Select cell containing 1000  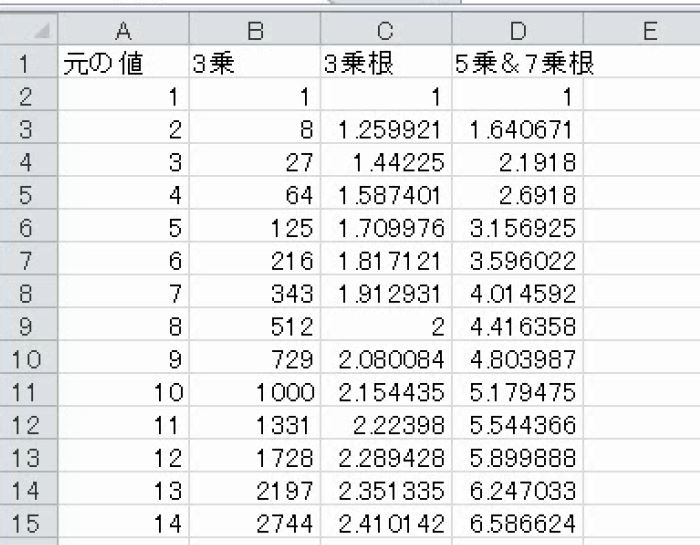coord(254,390)
